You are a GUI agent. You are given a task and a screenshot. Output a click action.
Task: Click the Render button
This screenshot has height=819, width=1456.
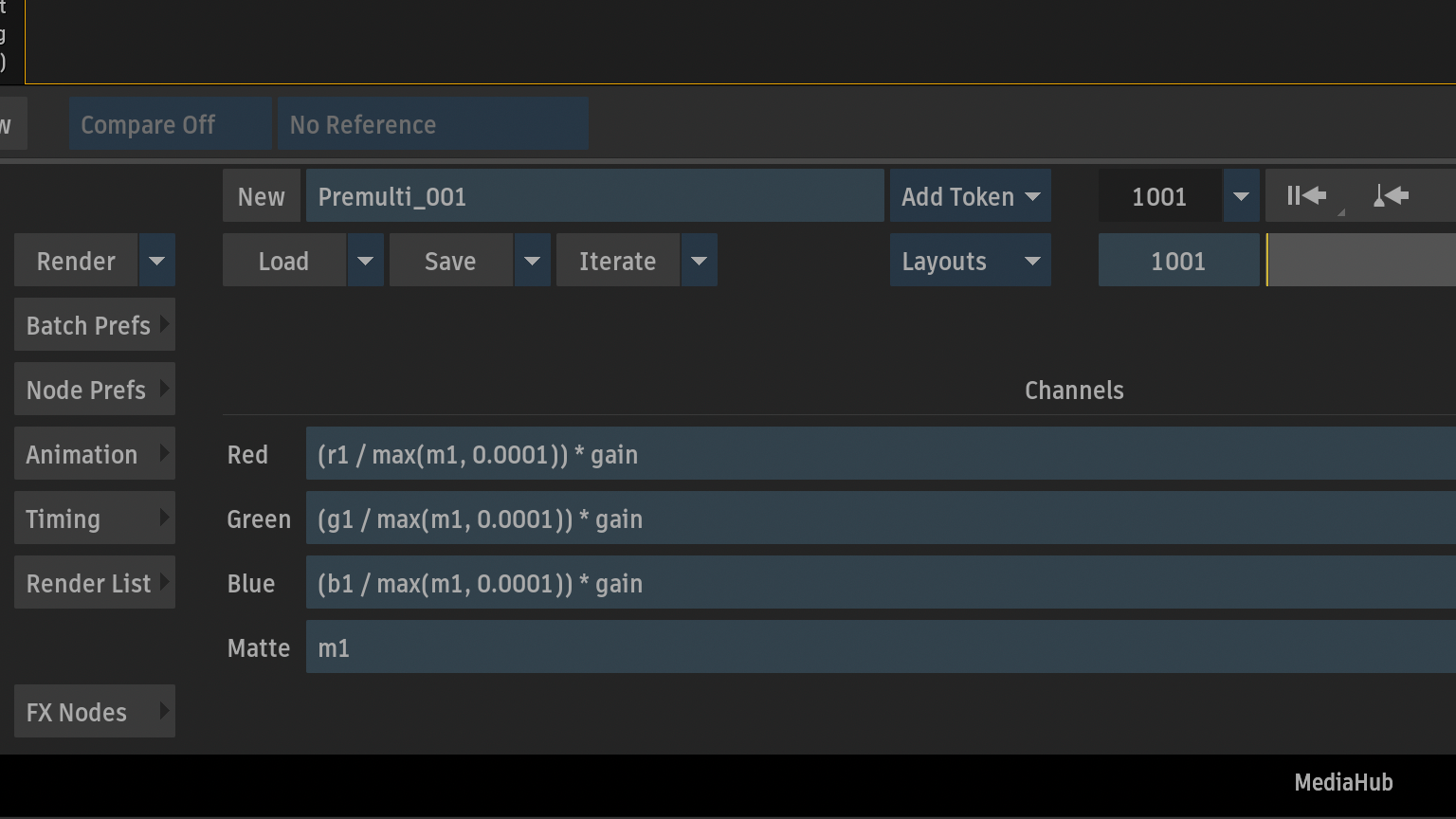76,261
